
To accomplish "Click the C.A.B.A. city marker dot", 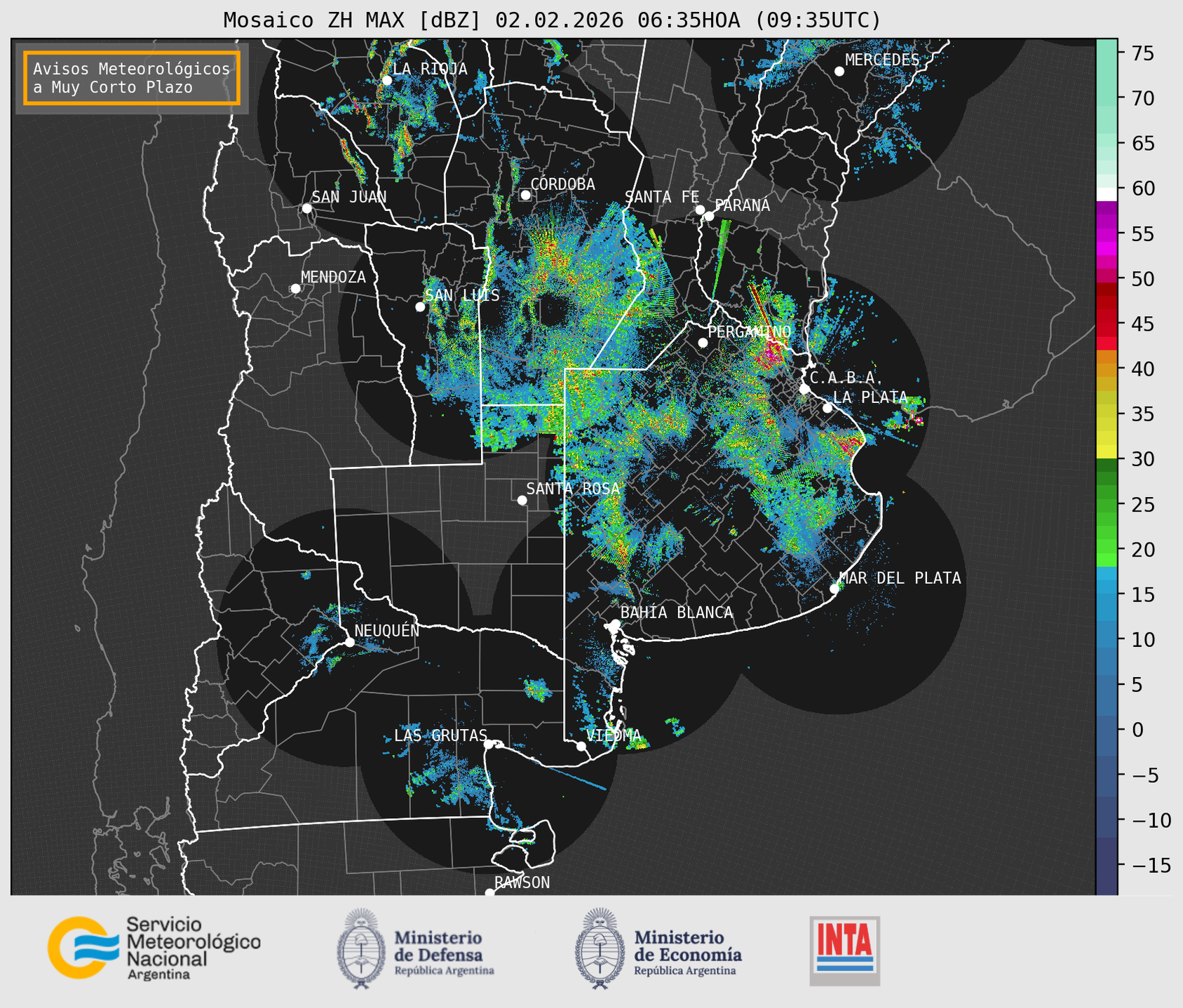I will pyautogui.click(x=805, y=389).
